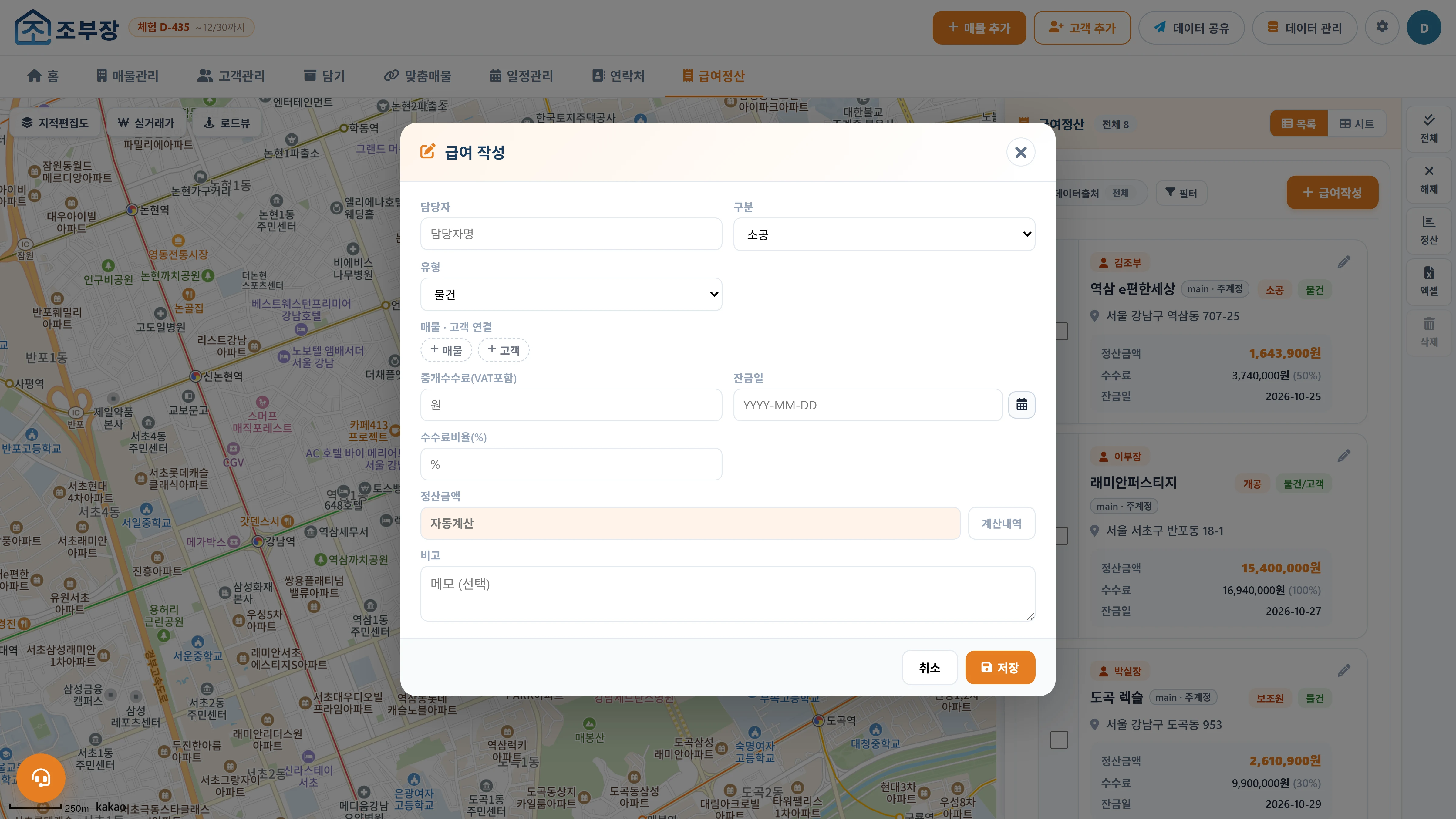Toggle 로드뷰 map mode
The image size is (1456, 819).
(227, 123)
